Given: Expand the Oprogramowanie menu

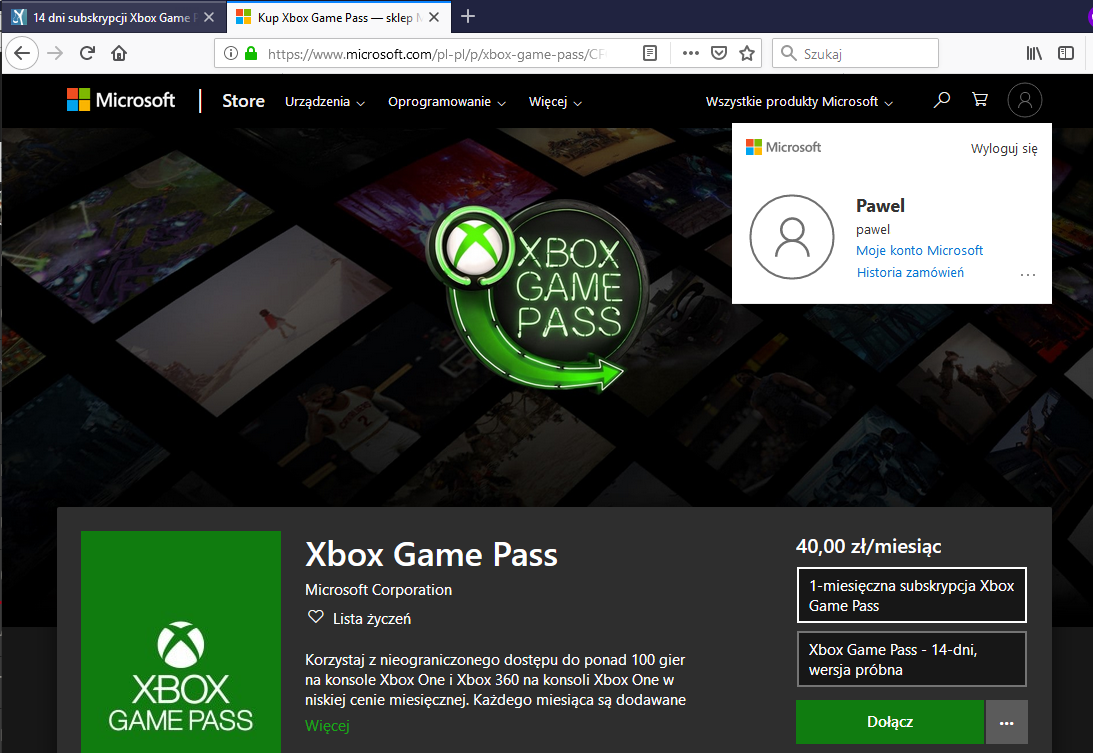Looking at the screenshot, I should click(x=447, y=102).
